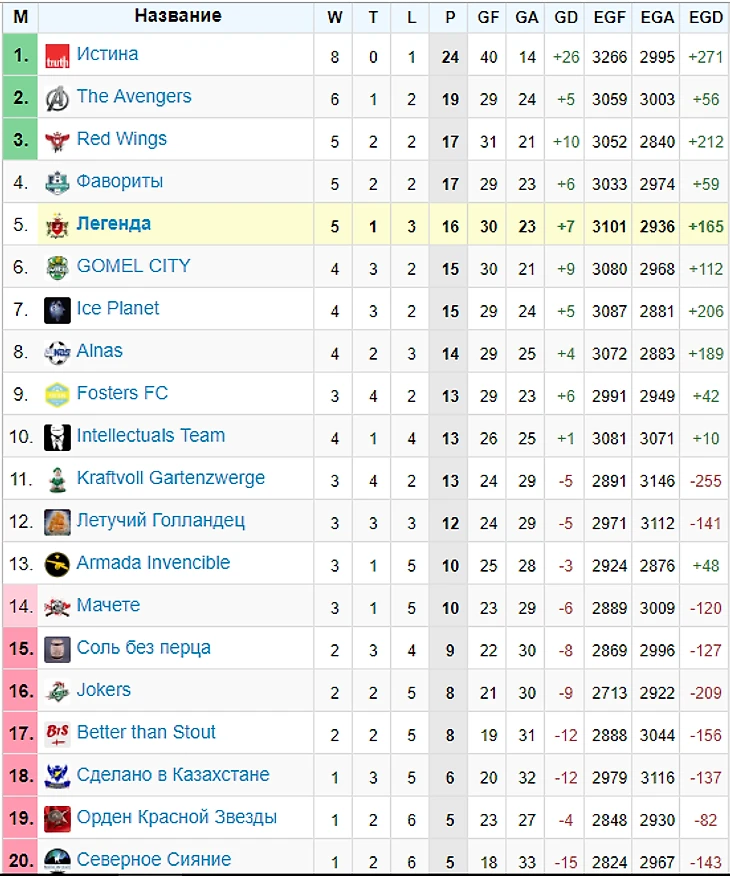This screenshot has width=730, height=876.
Task: Open the Легенда team link
Action: click(113, 223)
